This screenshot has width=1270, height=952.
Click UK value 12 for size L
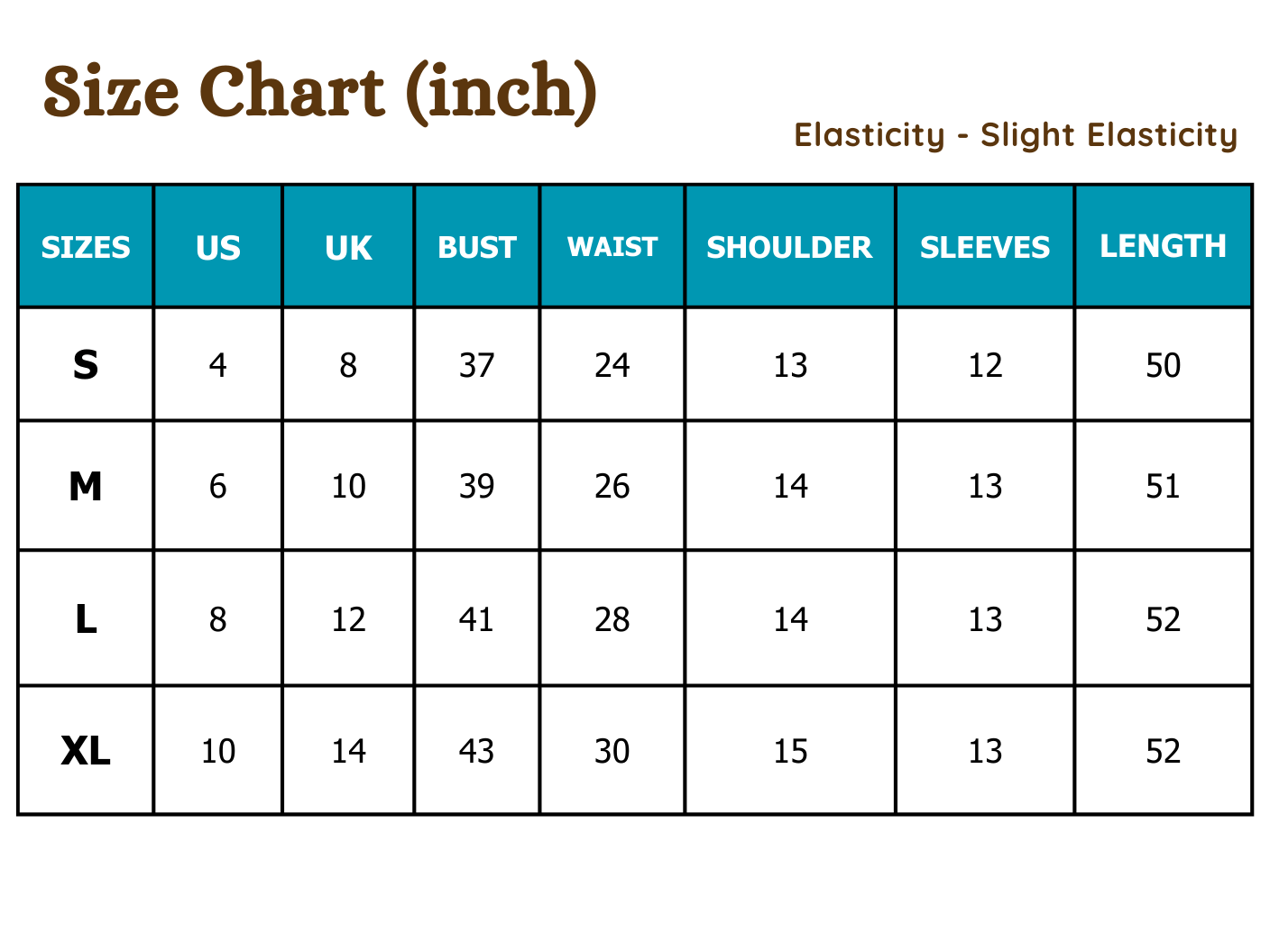point(348,619)
